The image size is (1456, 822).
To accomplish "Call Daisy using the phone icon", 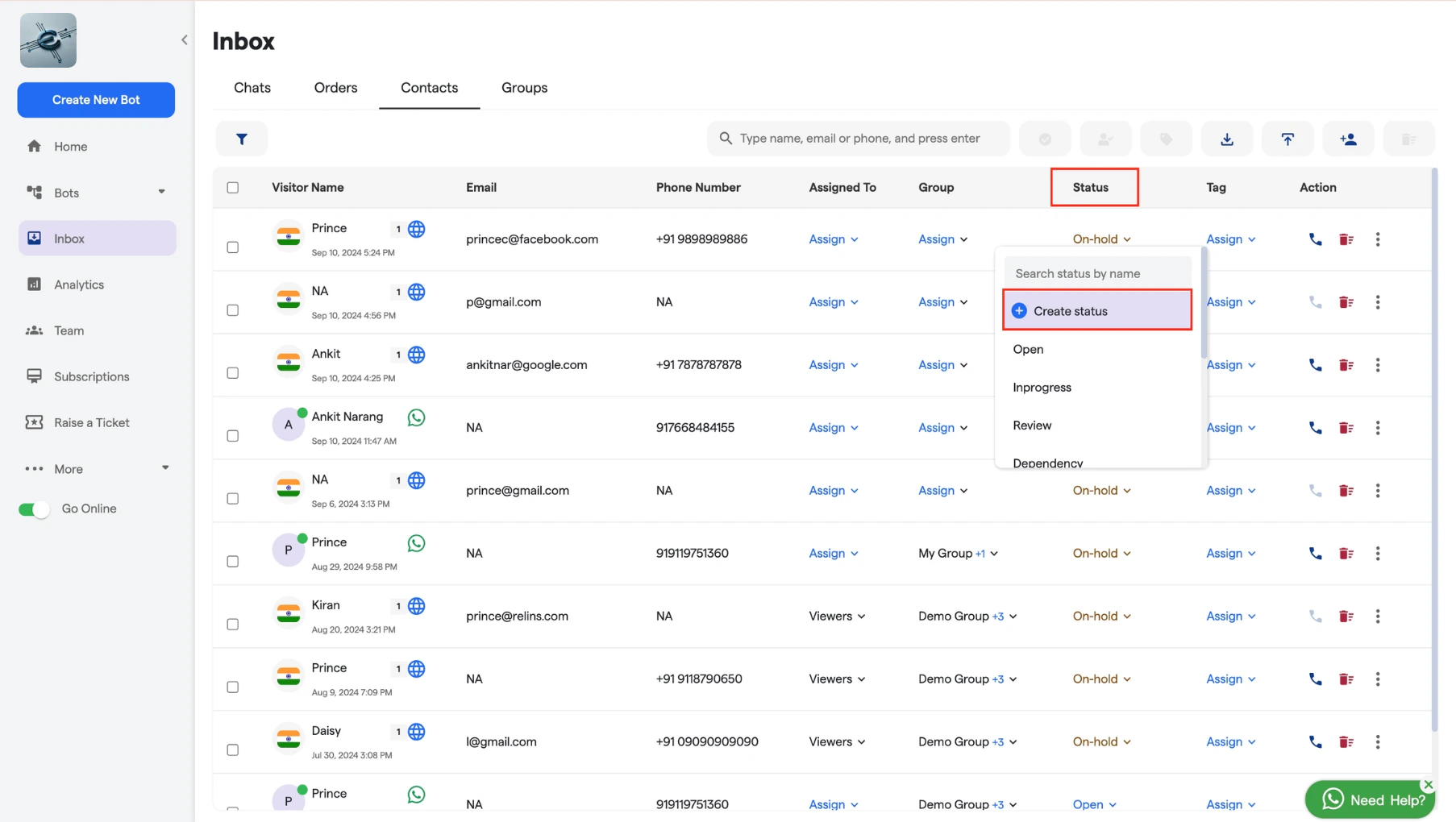I will (x=1315, y=742).
